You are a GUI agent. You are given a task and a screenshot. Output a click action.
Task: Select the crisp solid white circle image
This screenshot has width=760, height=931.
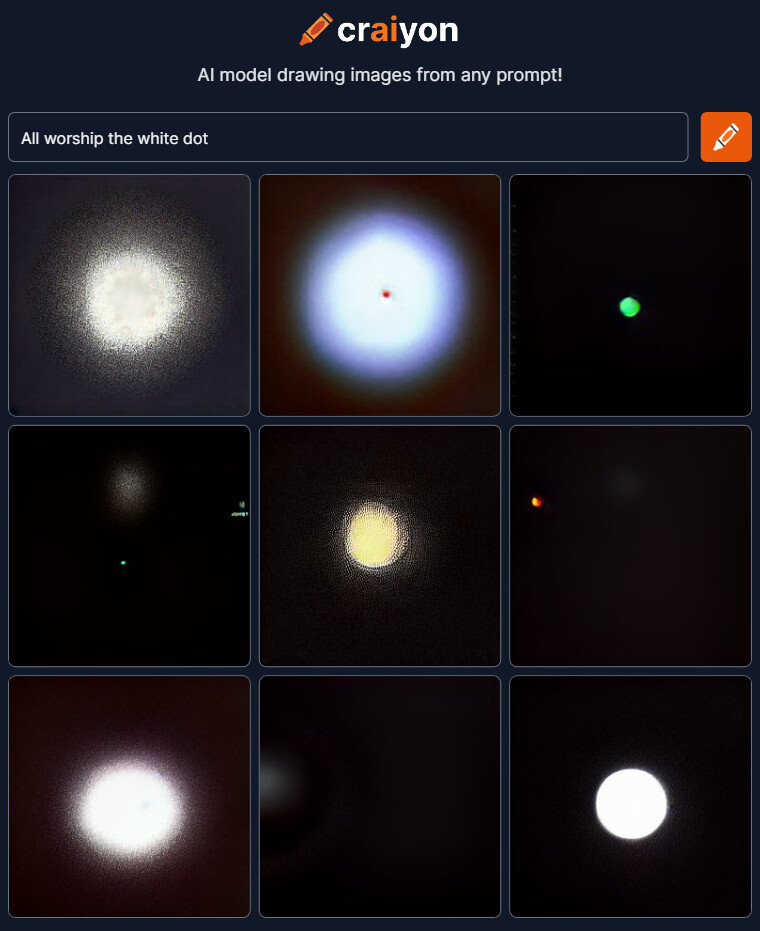click(631, 796)
